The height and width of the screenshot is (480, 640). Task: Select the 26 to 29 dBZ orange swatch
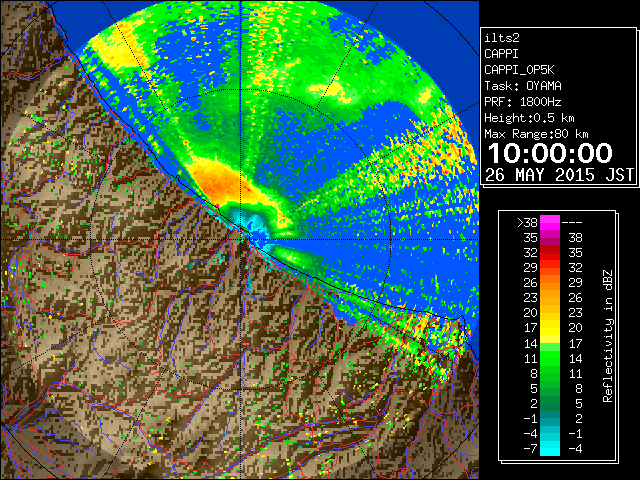550,282
